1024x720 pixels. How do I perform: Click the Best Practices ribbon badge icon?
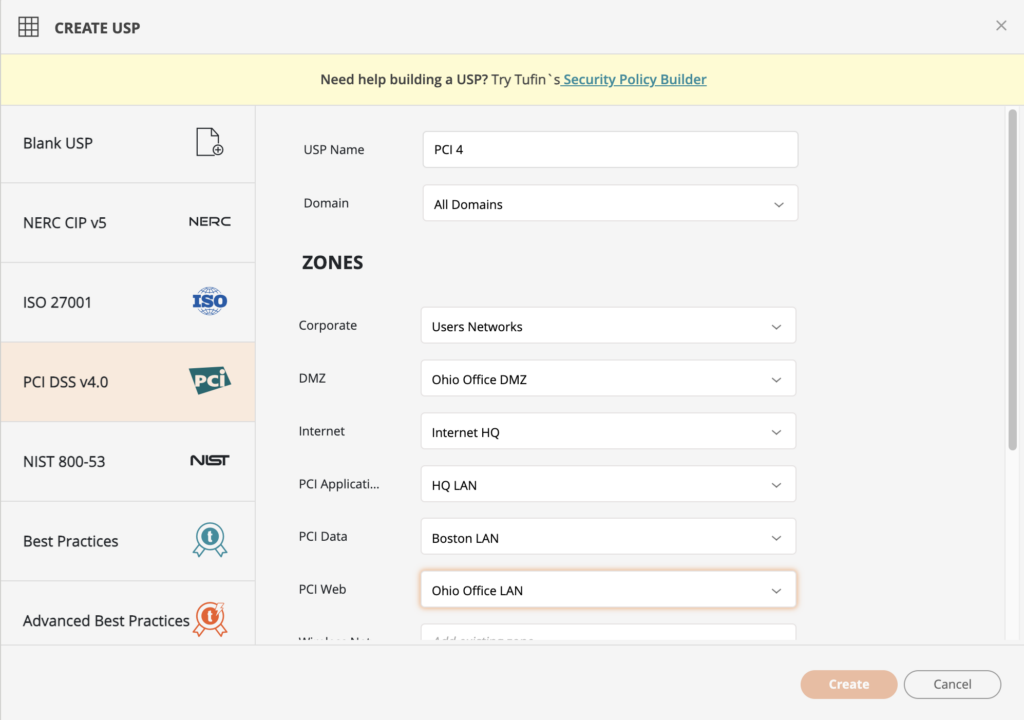coord(209,540)
